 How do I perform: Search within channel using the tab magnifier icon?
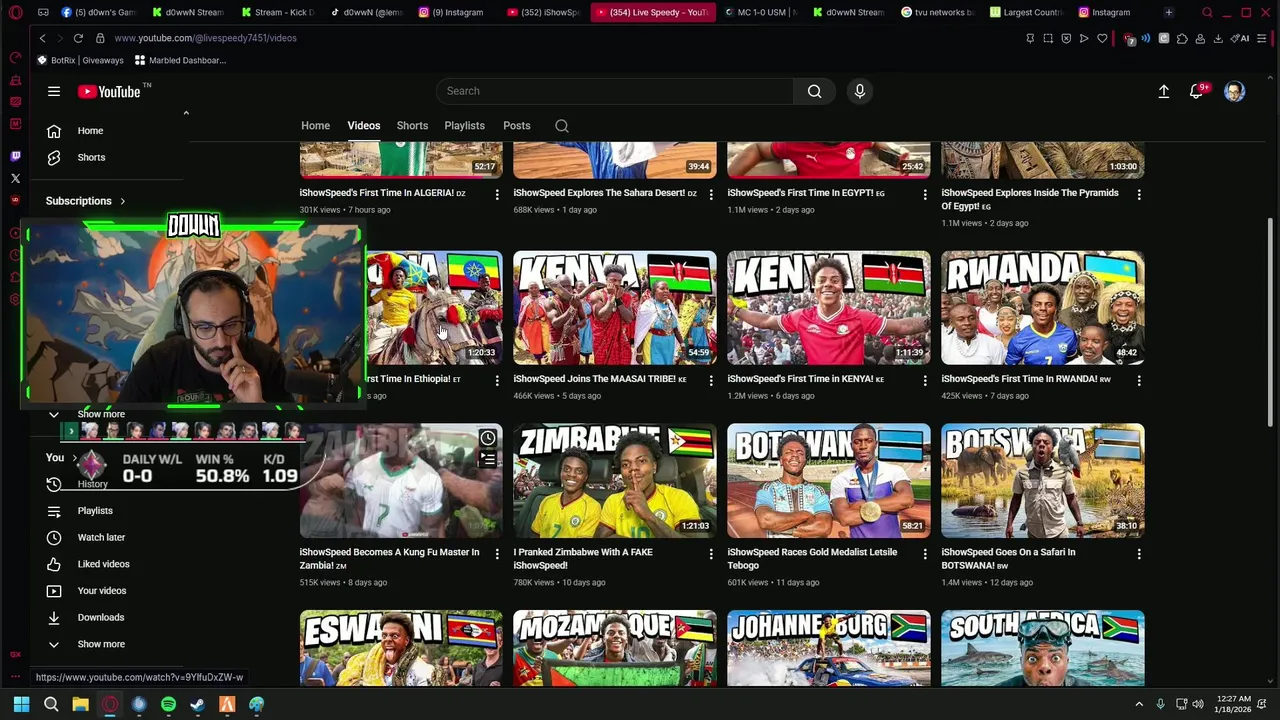coord(562,126)
